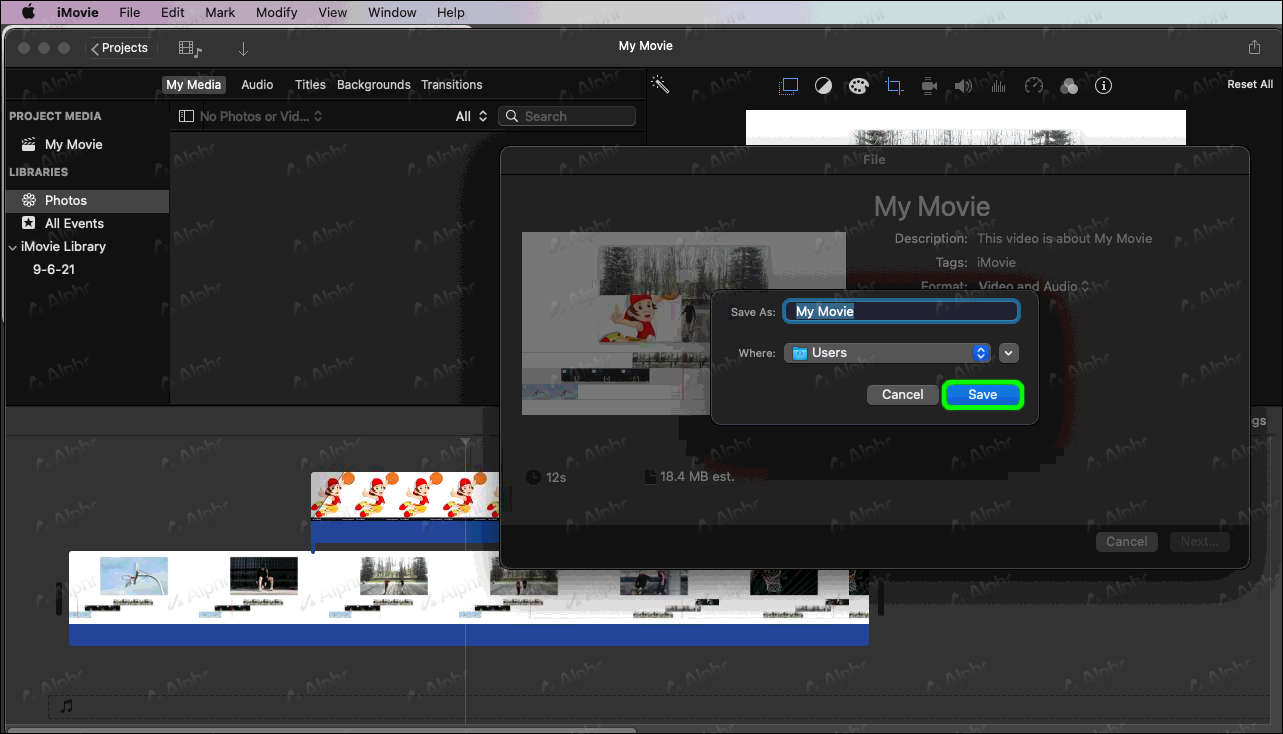The height and width of the screenshot is (734, 1283).
Task: Switch to the Transitions tab
Action: 451,84
